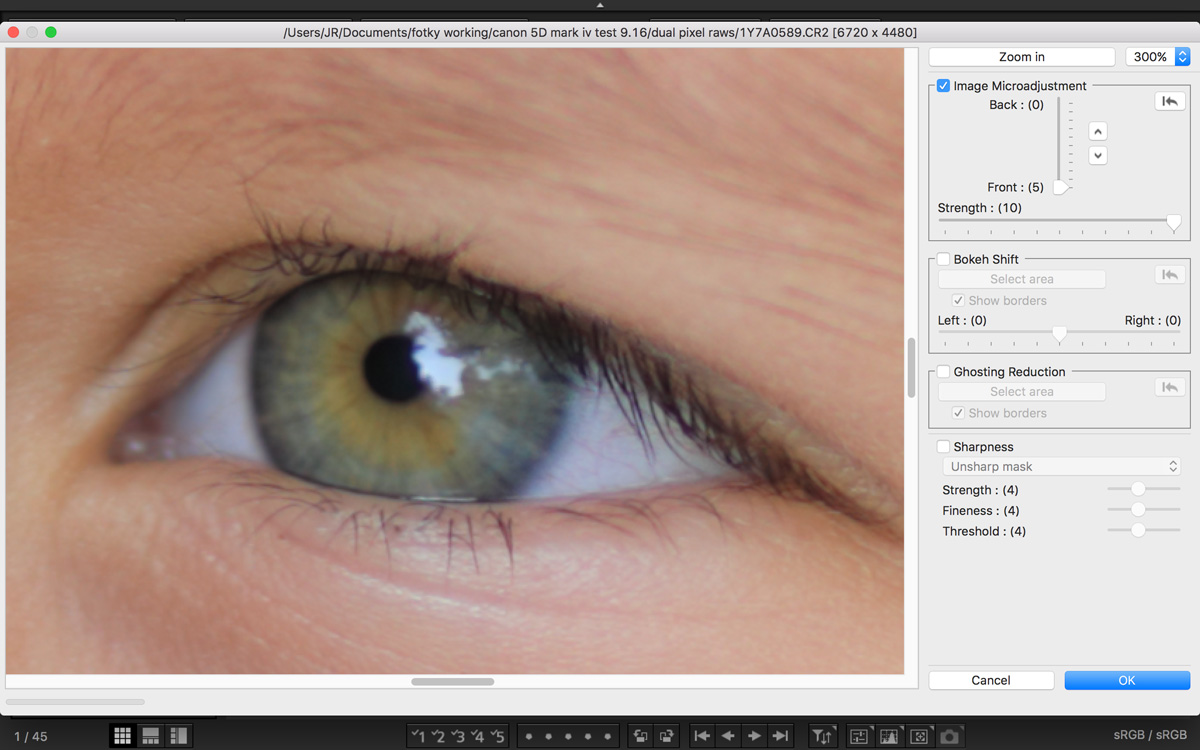The image size is (1200, 750).
Task: Enable the Bokeh Shift checkbox
Action: click(943, 259)
